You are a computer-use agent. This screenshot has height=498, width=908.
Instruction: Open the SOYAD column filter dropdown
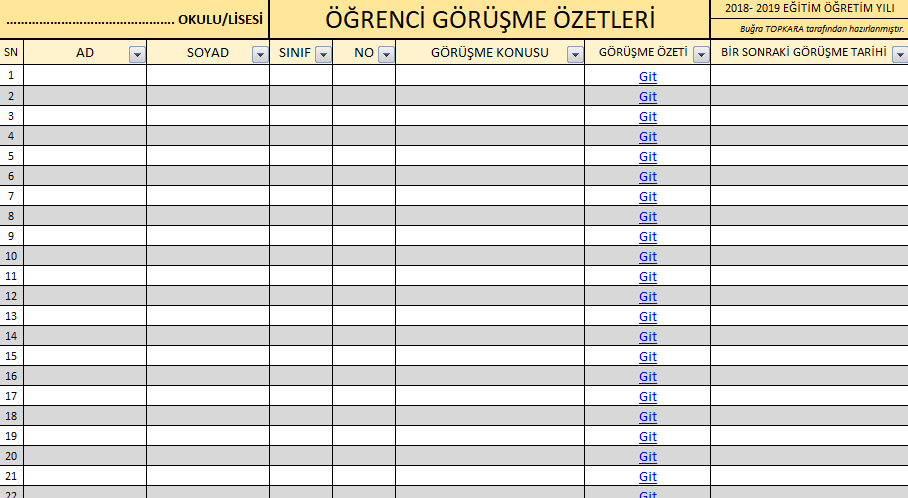click(260, 55)
